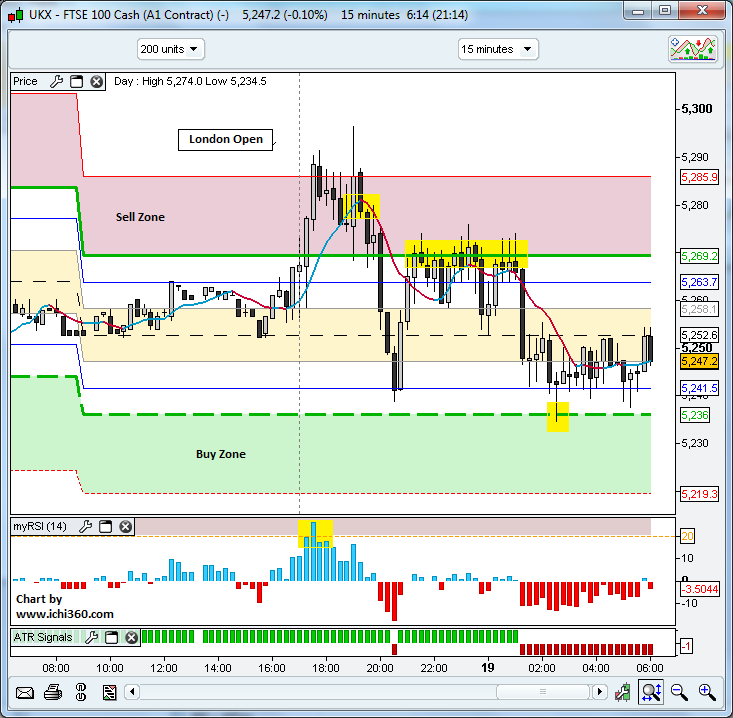Open myRSI indicator wrench settings
The image size is (733, 718).
86,526
